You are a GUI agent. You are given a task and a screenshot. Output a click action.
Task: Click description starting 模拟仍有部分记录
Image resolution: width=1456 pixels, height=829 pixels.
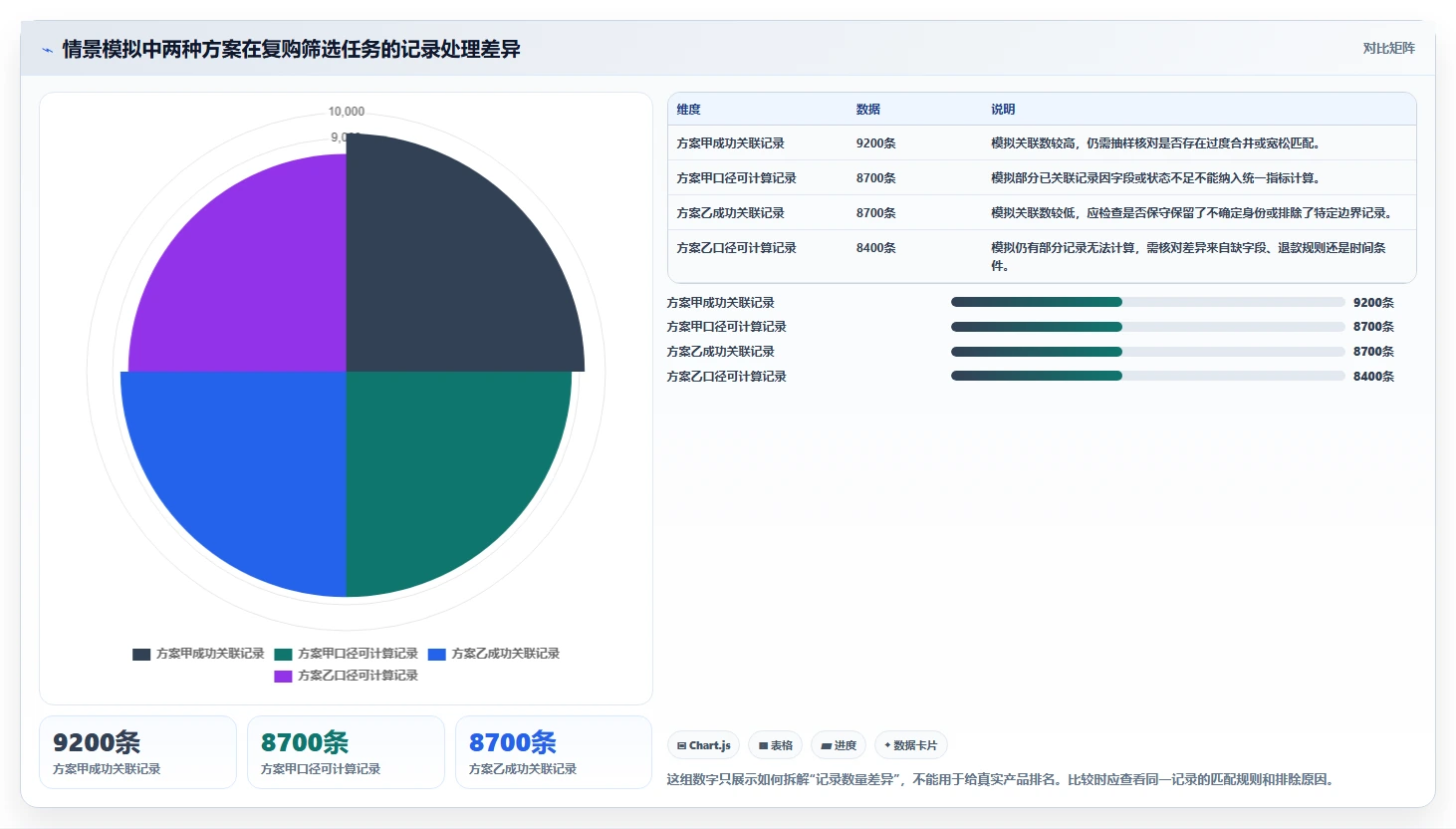1188,257
